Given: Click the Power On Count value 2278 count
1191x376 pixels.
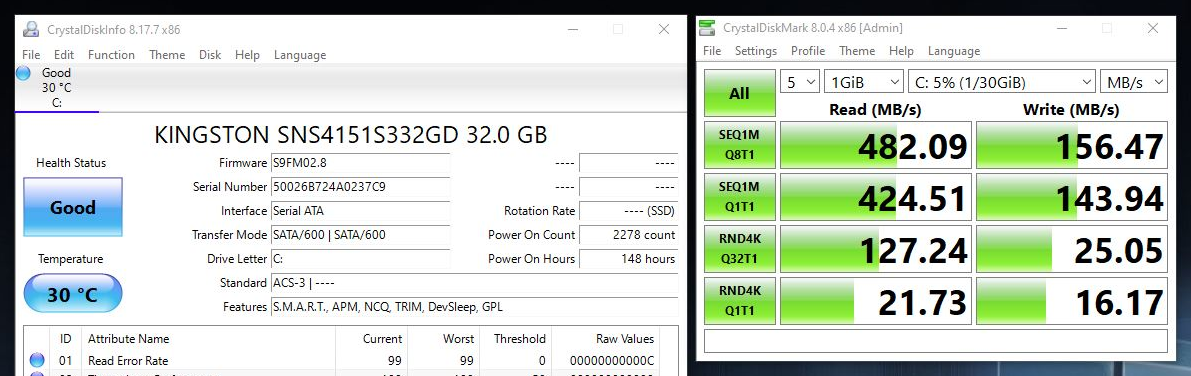Looking at the screenshot, I should pyautogui.click(x=629, y=235).
